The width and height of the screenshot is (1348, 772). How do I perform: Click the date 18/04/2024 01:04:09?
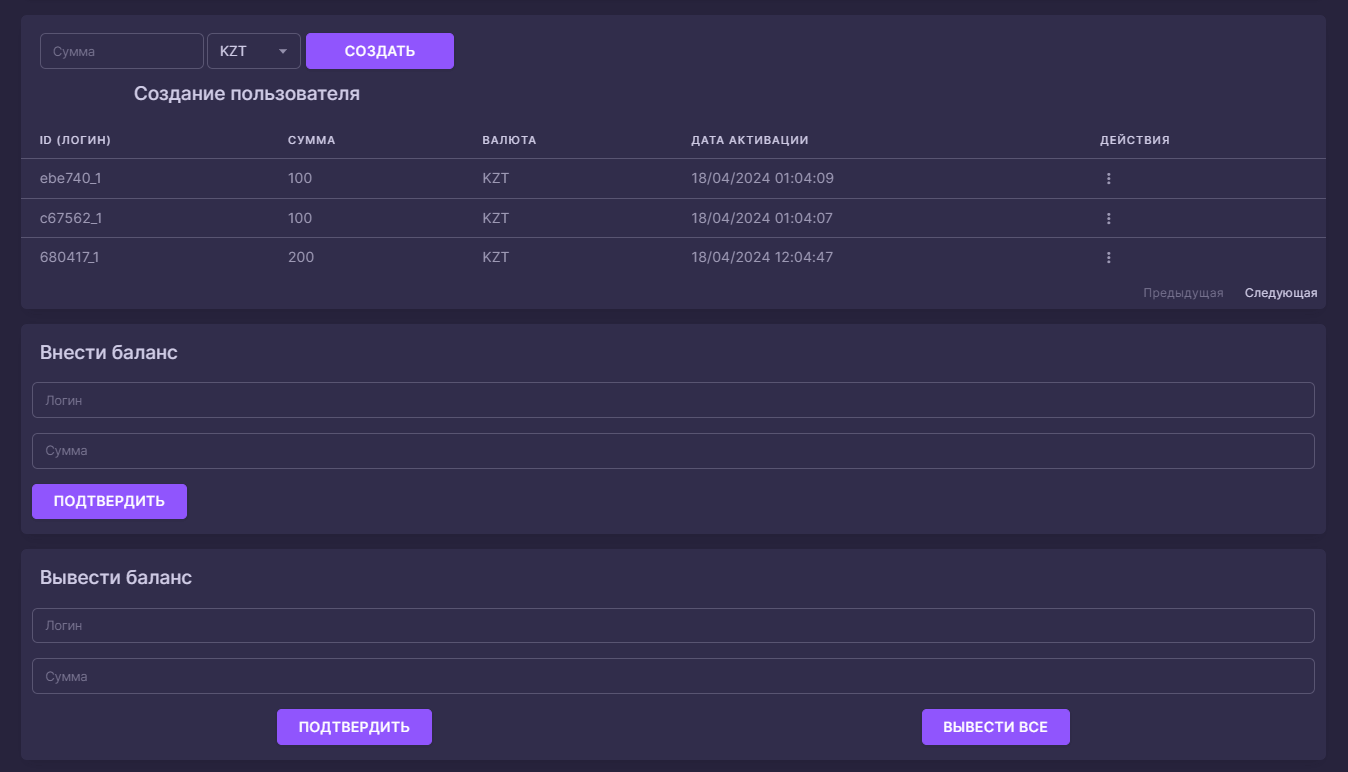[762, 179]
